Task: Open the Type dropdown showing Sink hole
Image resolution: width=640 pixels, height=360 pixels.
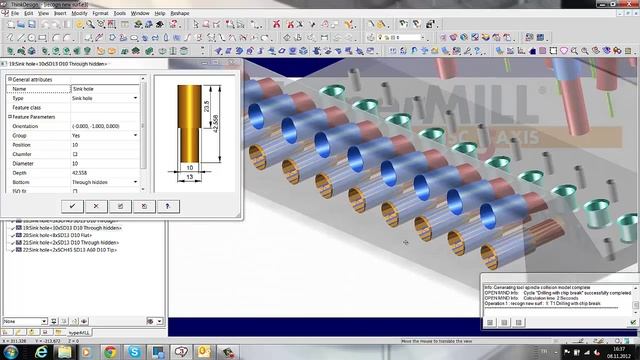Action: pos(136,98)
